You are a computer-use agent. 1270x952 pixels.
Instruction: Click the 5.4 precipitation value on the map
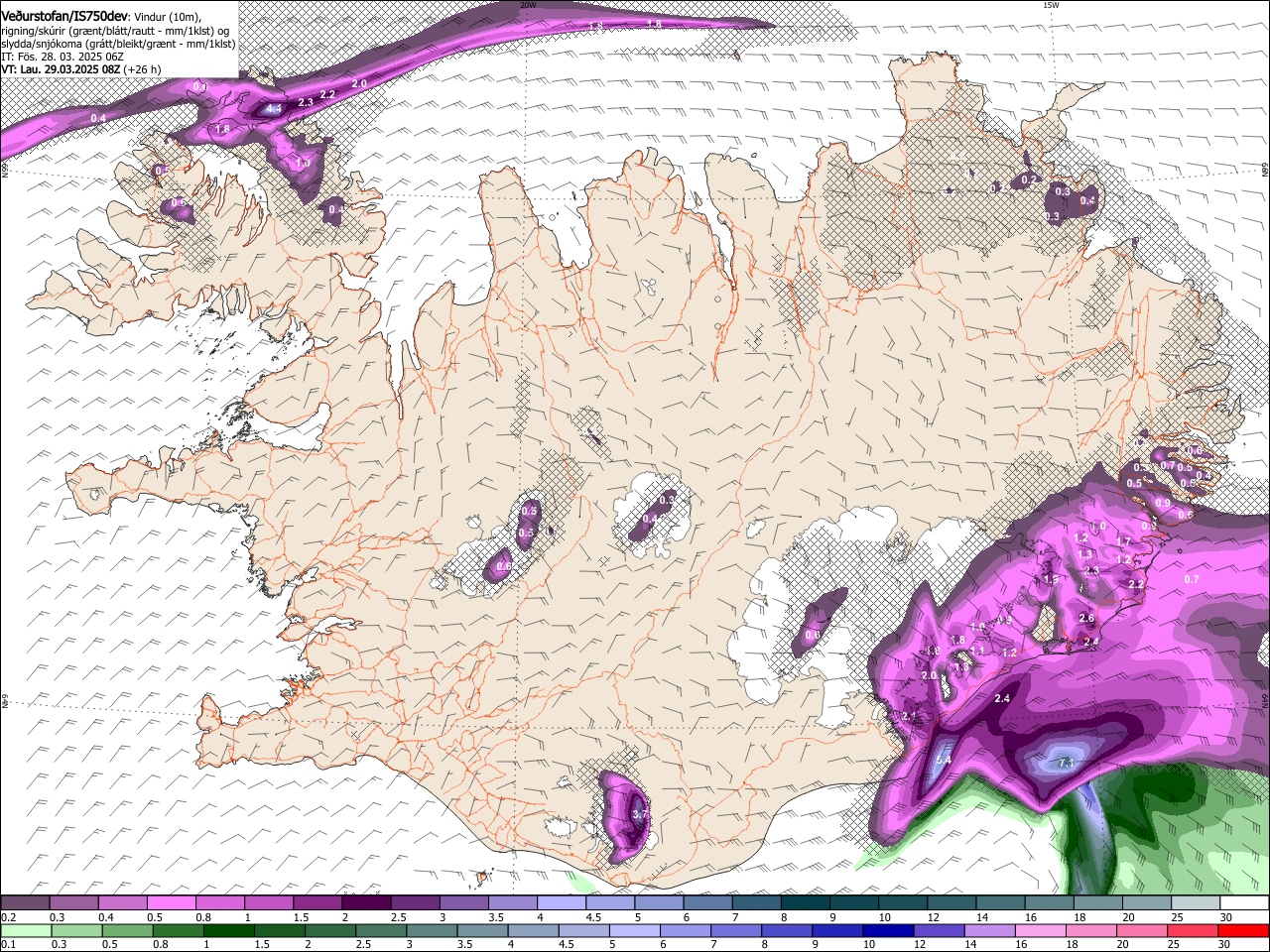(x=944, y=760)
